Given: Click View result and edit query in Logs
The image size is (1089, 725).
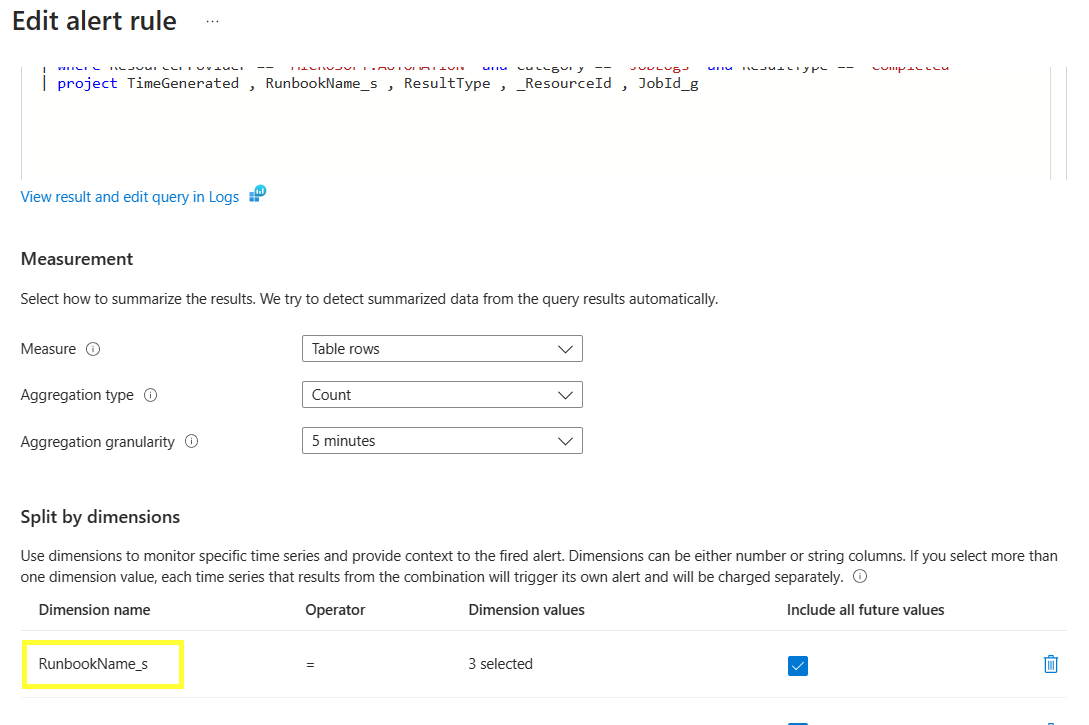Looking at the screenshot, I should [x=129, y=196].
